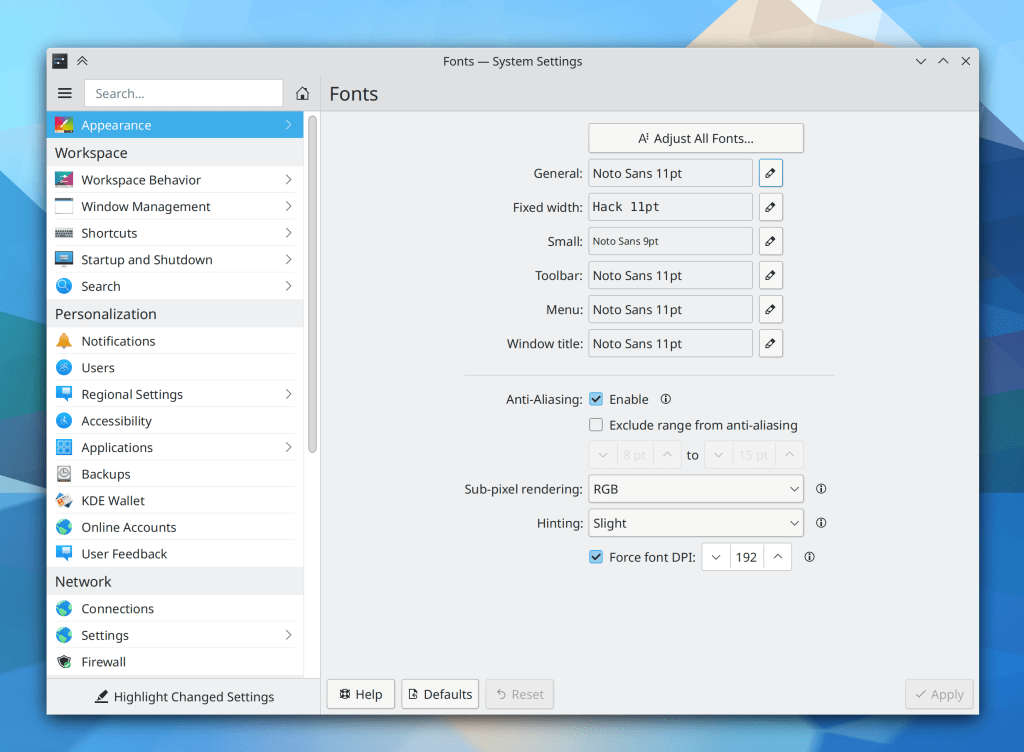The width and height of the screenshot is (1024, 752).
Task: Click info icon next to Sub-pixel rendering
Action: tap(821, 489)
